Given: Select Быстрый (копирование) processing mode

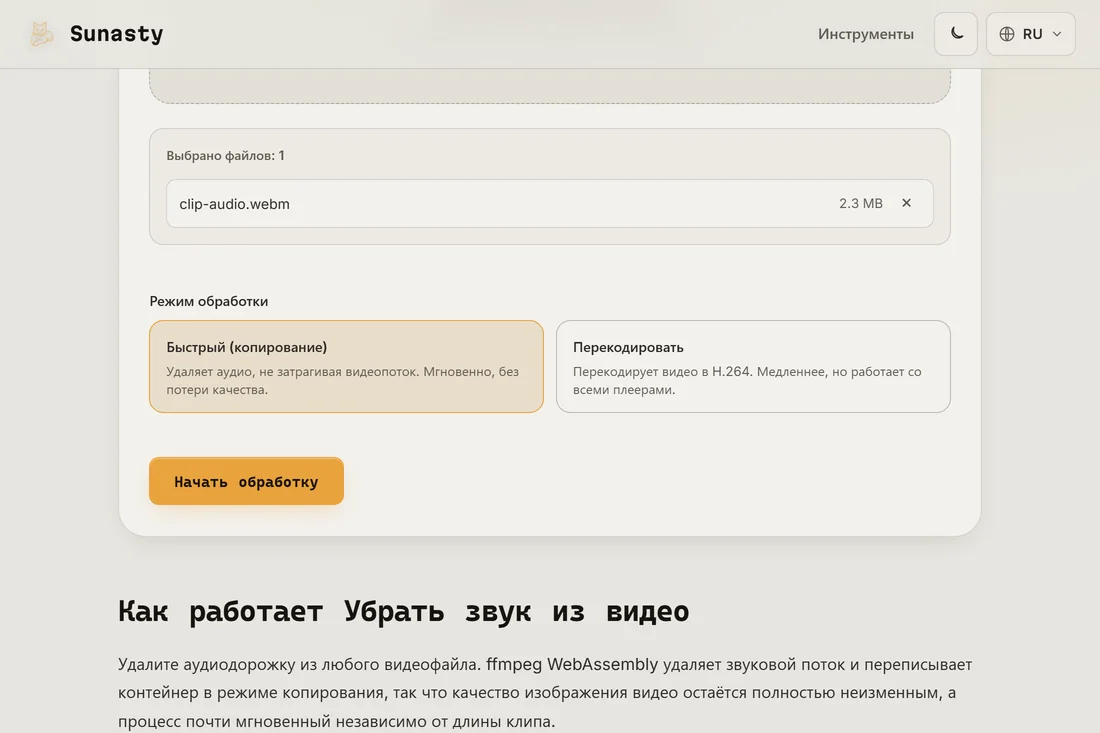Looking at the screenshot, I should [x=347, y=366].
